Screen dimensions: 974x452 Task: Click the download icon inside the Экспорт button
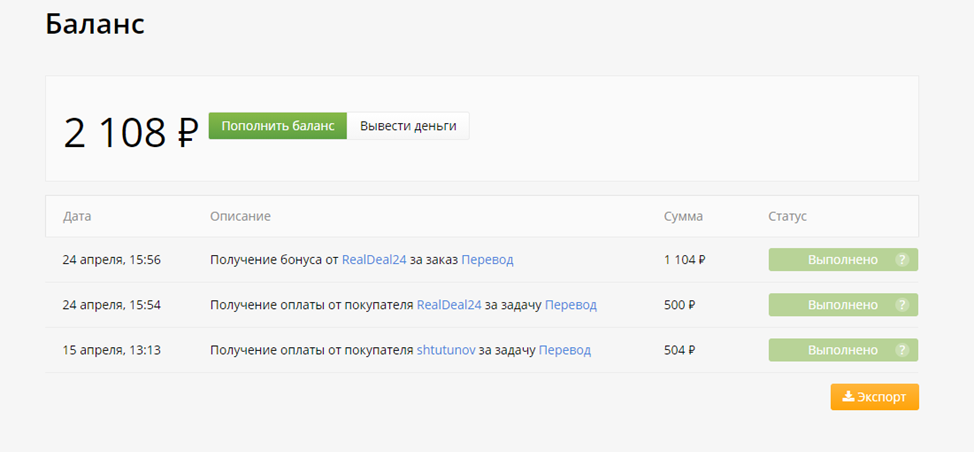848,397
